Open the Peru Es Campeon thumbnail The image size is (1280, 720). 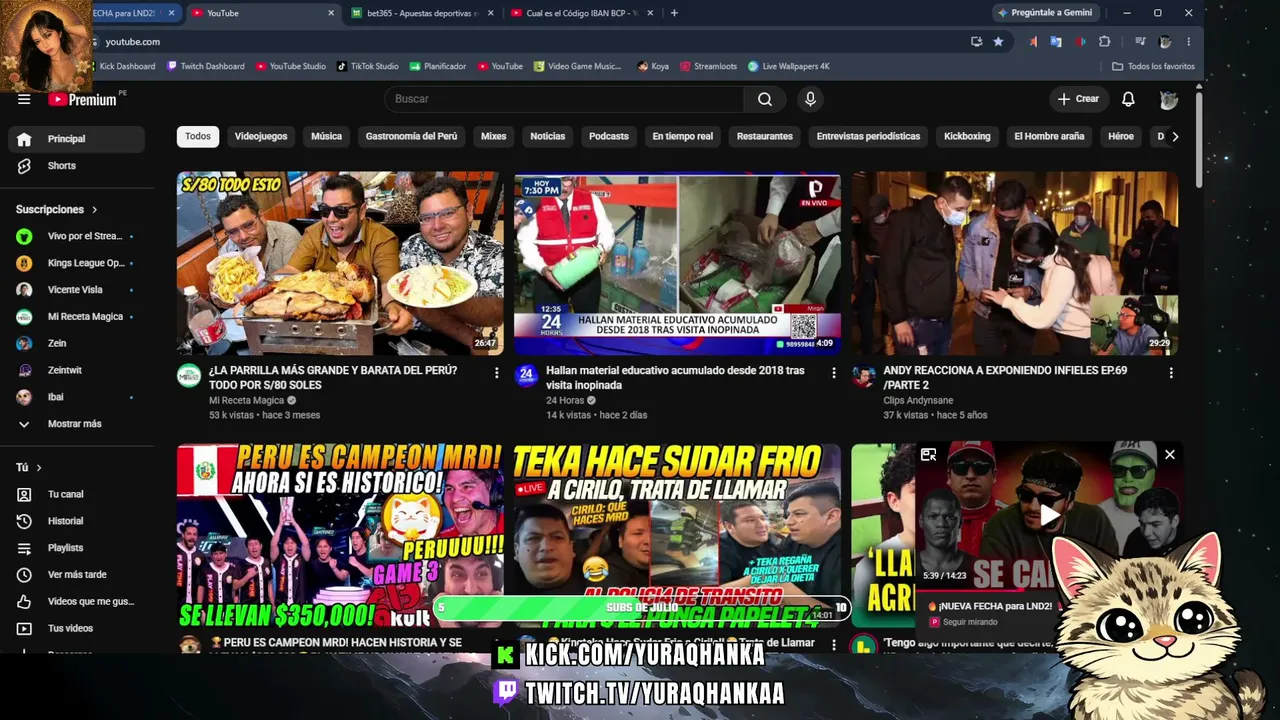pyautogui.click(x=340, y=537)
